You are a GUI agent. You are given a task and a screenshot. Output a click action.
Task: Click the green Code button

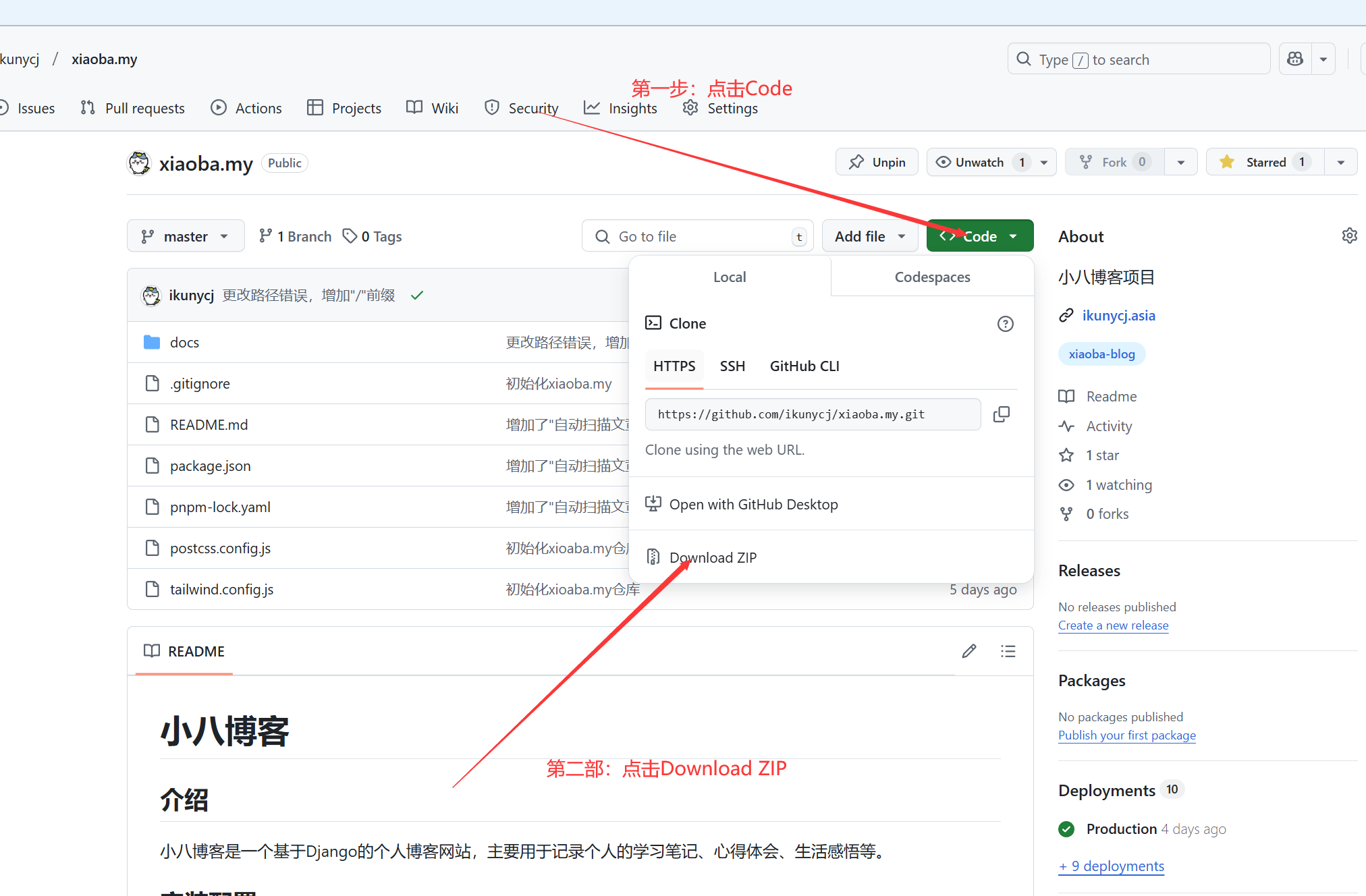[980, 236]
